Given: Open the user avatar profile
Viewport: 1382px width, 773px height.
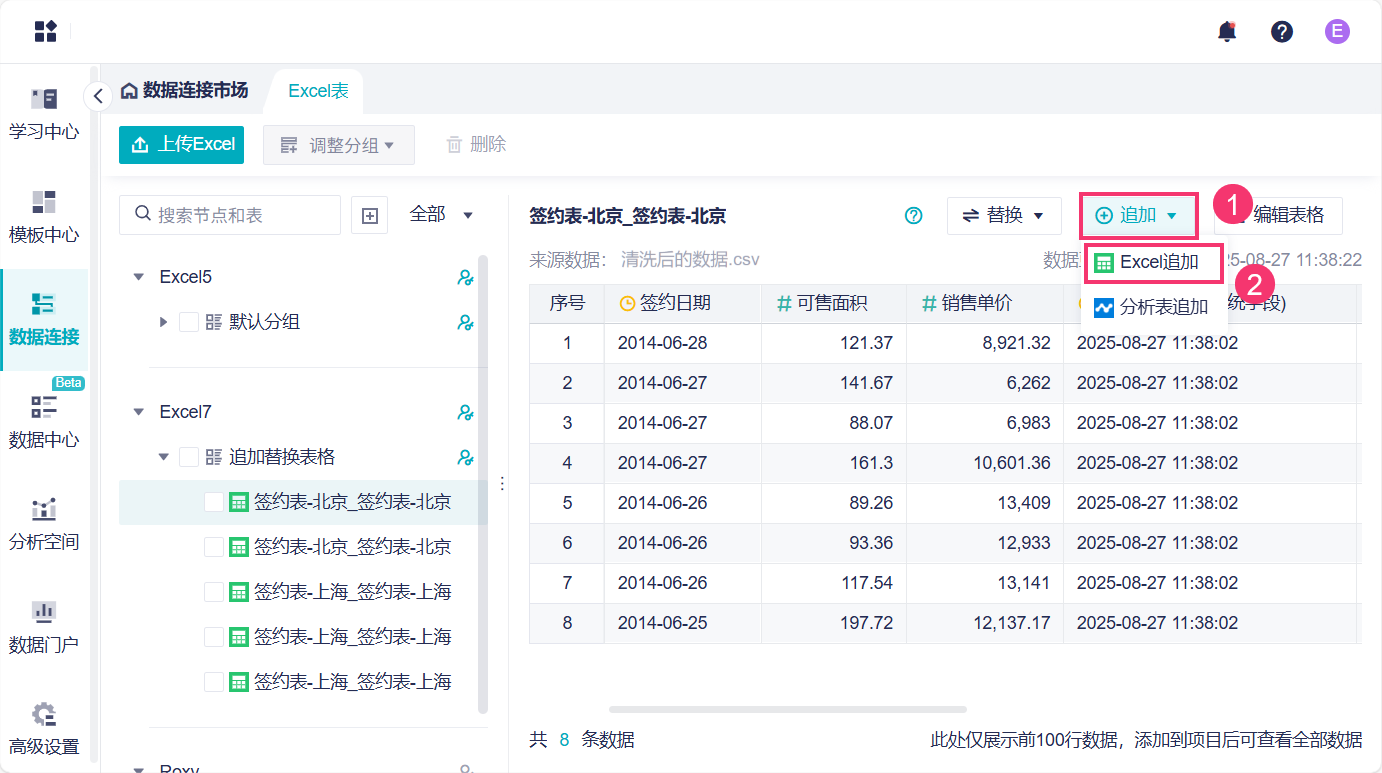Looking at the screenshot, I should coord(1337,31).
